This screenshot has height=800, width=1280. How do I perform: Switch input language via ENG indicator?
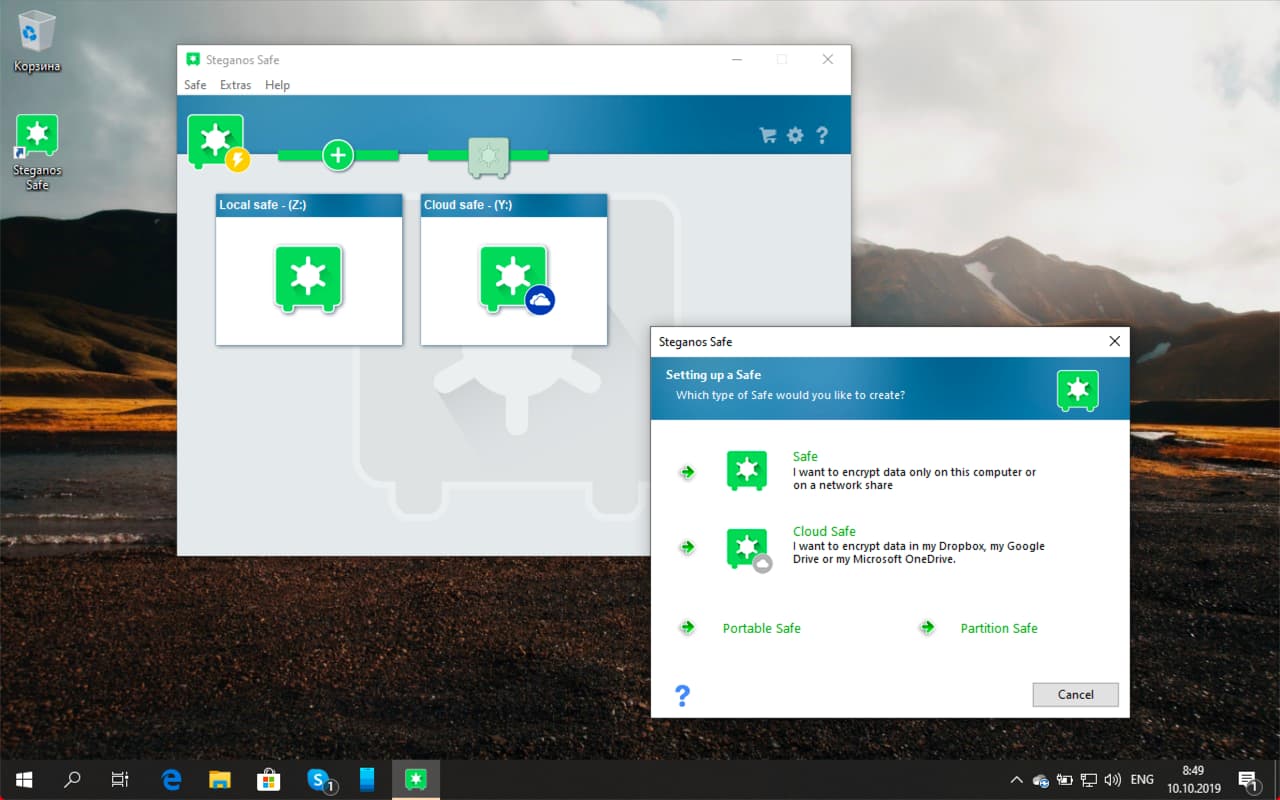(x=1142, y=780)
